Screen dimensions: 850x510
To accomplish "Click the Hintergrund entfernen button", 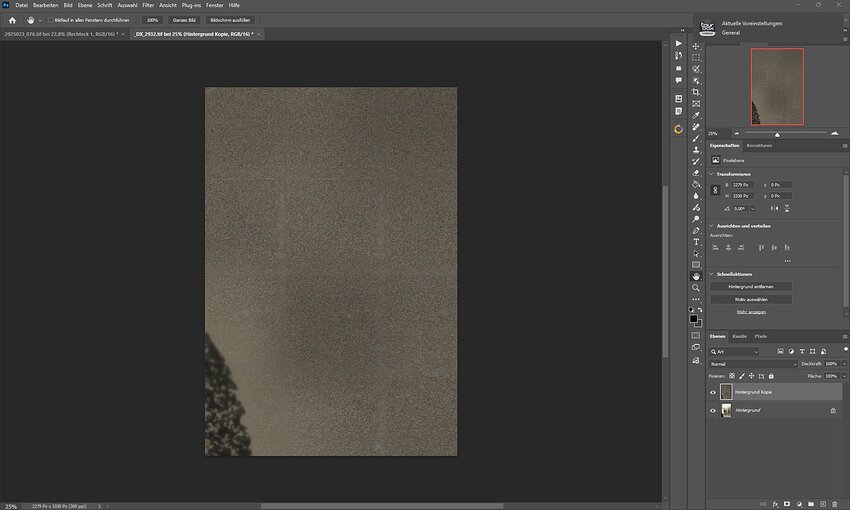I will click(x=751, y=287).
